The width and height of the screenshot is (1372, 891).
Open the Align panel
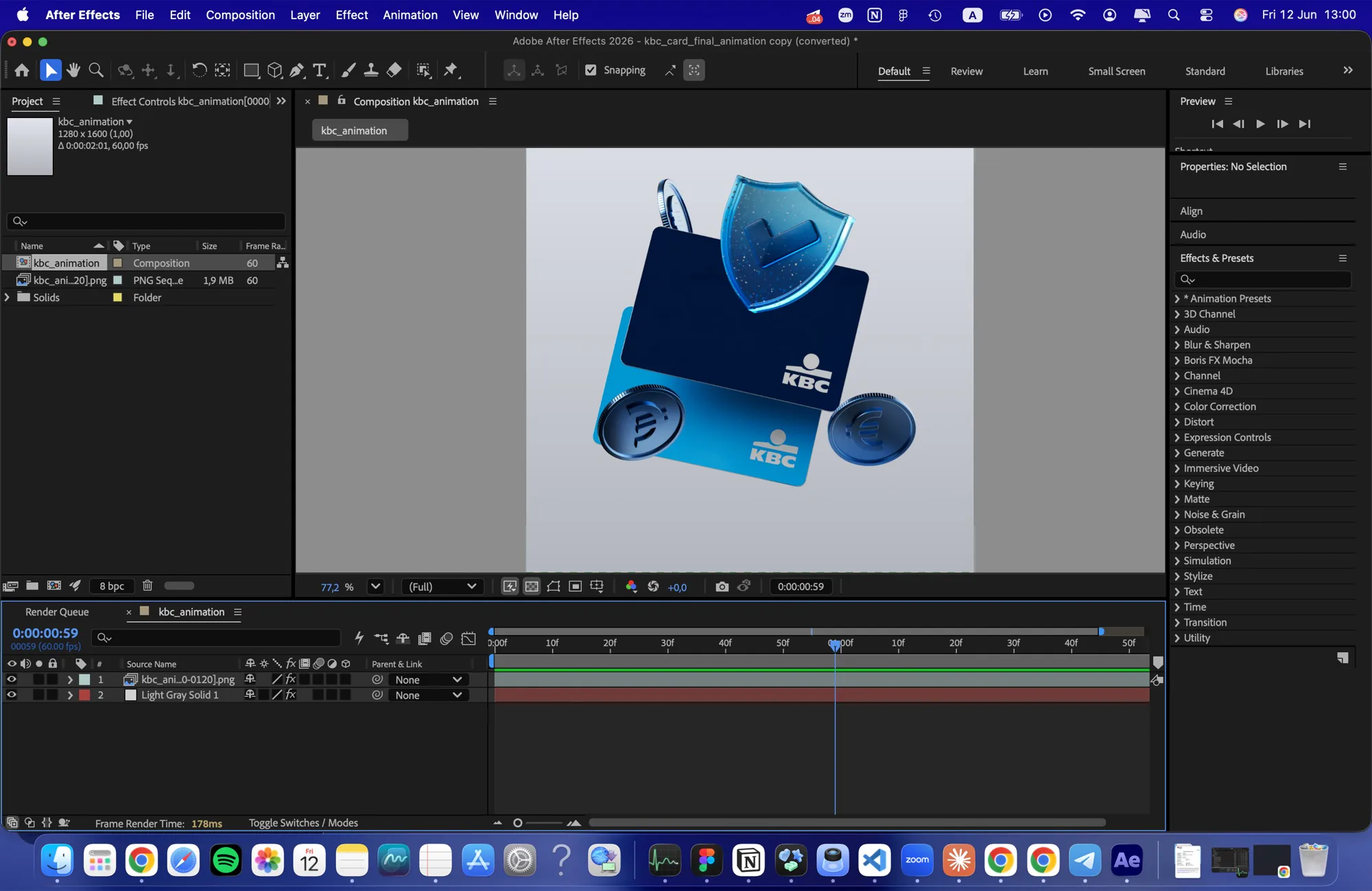pos(1191,211)
